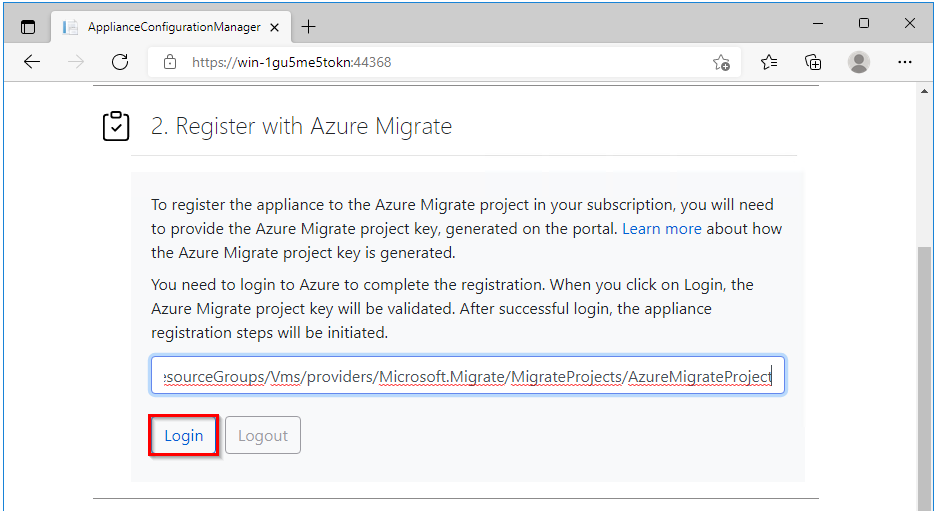
Task: Refresh the current page
Action: click(x=120, y=62)
